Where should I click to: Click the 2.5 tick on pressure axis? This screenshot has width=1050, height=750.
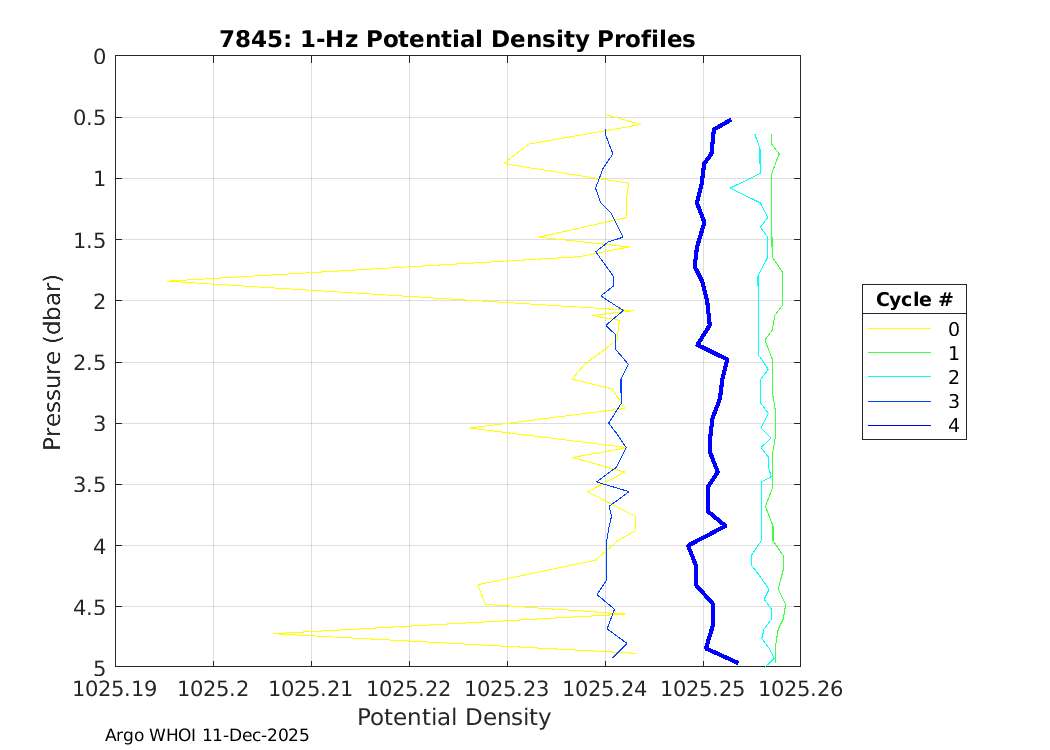click(x=88, y=362)
